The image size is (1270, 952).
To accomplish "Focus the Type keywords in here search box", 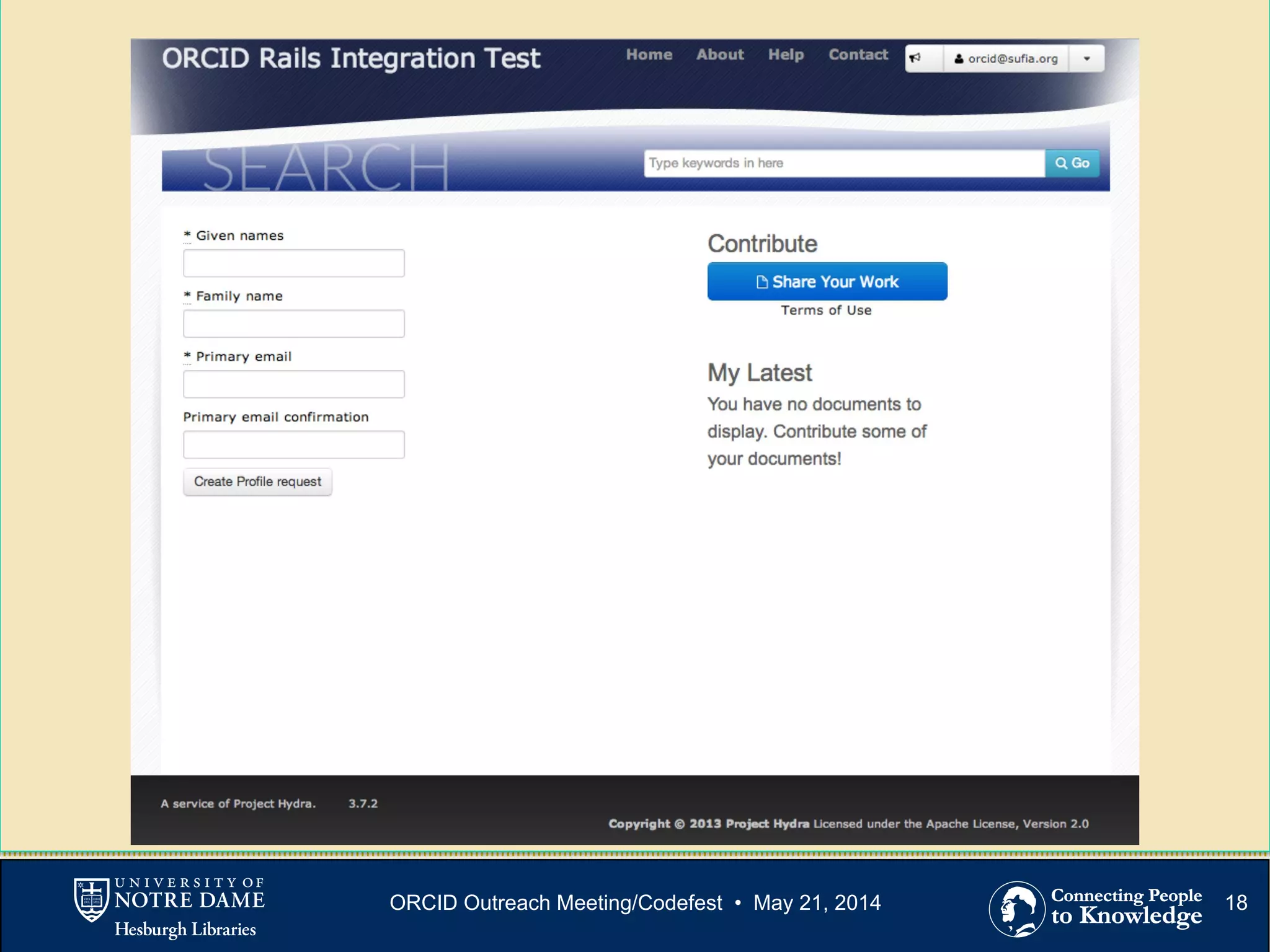I will point(845,163).
